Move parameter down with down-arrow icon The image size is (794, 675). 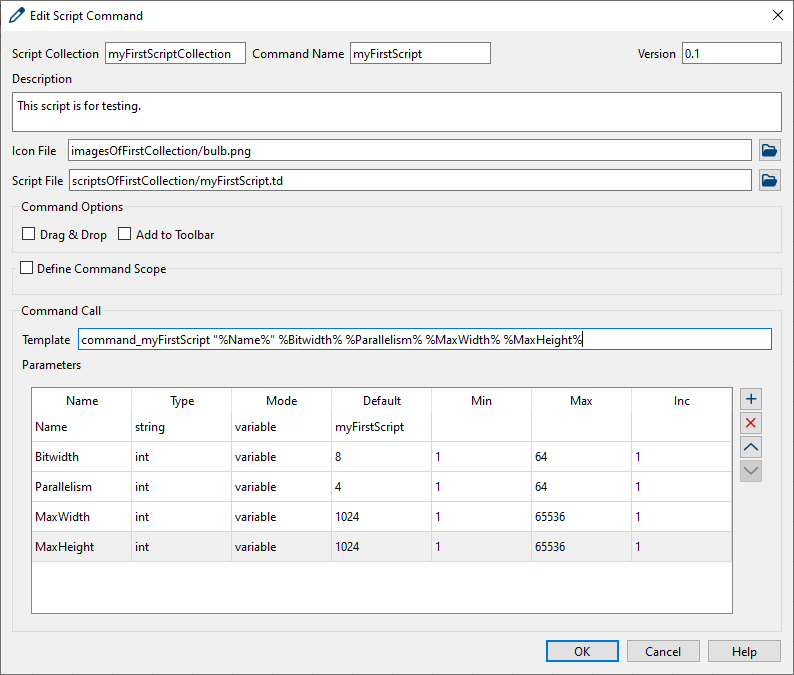(751, 471)
